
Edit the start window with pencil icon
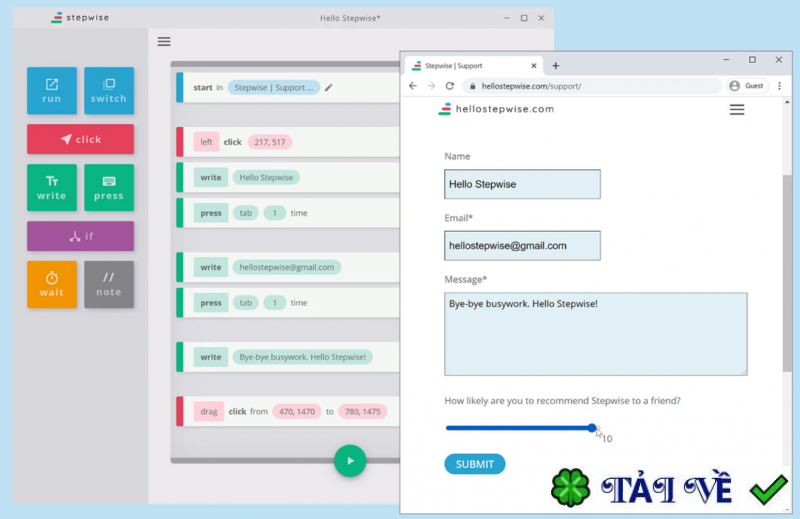pyautogui.click(x=329, y=88)
